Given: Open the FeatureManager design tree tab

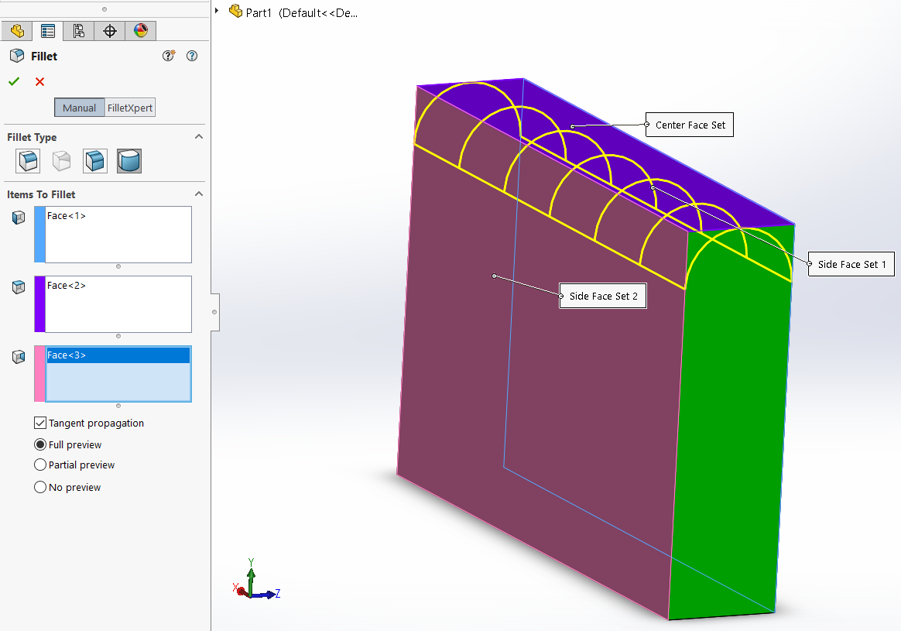Looking at the screenshot, I should coord(17,31).
